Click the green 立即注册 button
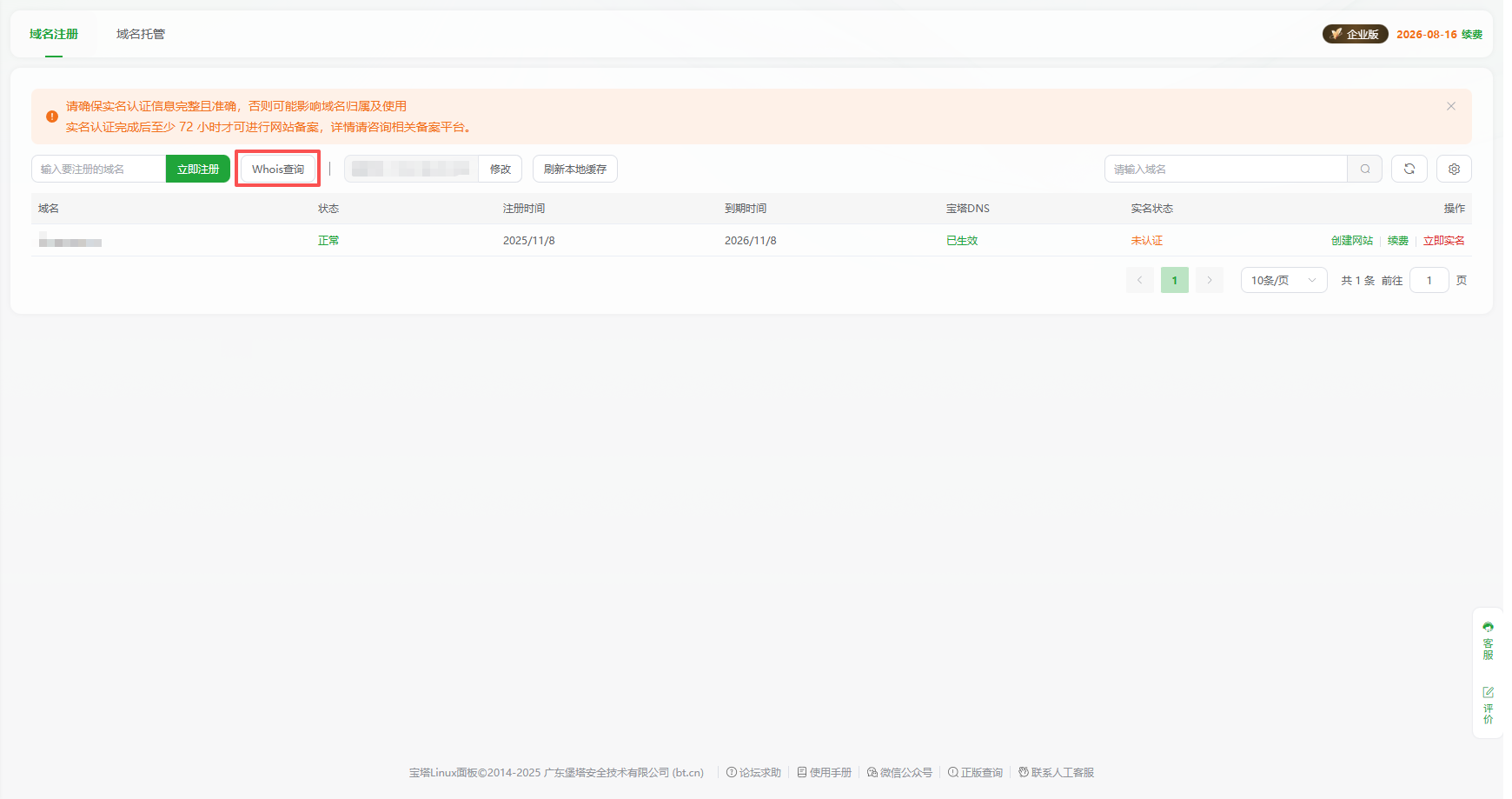This screenshot has height=799, width=1512. click(198, 169)
